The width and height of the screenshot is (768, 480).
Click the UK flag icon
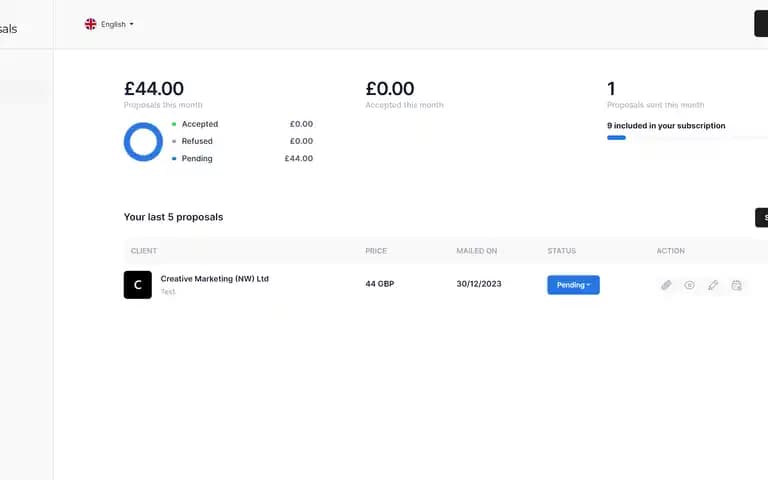pyautogui.click(x=91, y=24)
